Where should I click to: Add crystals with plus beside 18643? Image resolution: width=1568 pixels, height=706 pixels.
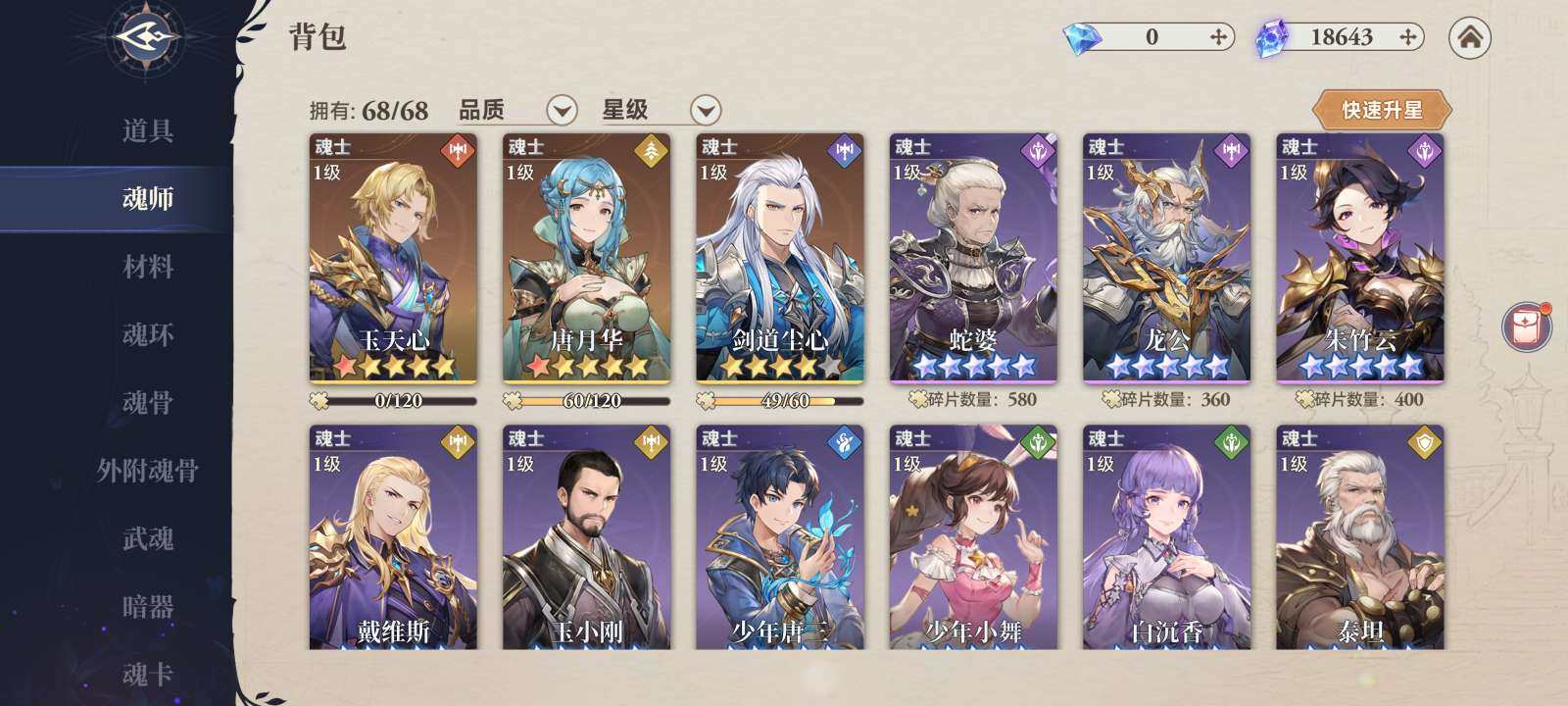tap(1408, 37)
